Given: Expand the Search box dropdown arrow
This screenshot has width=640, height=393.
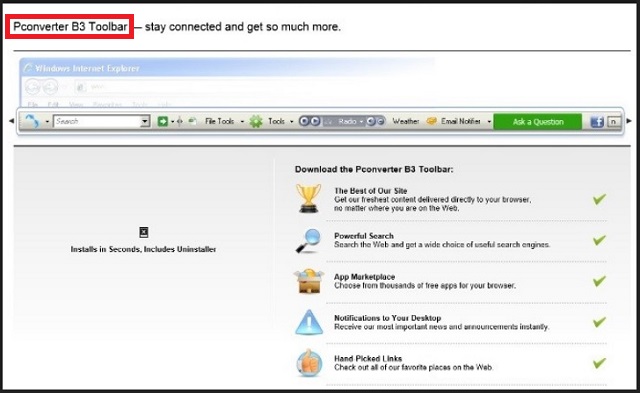Looking at the screenshot, I should coord(145,121).
